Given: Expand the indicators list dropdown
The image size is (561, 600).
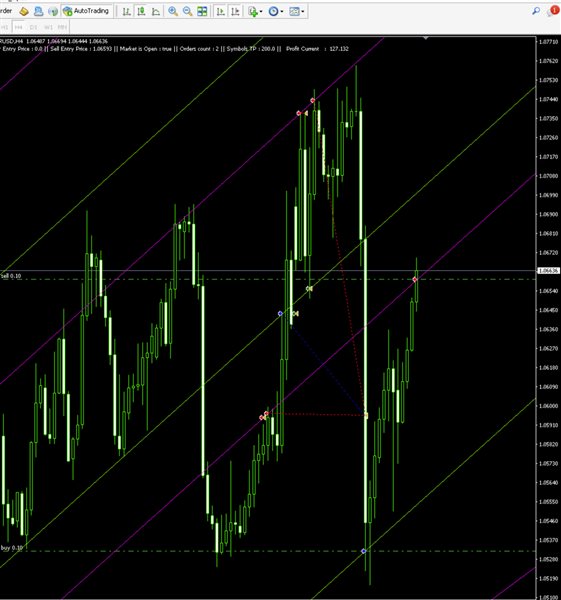Looking at the screenshot, I should coord(255,11).
